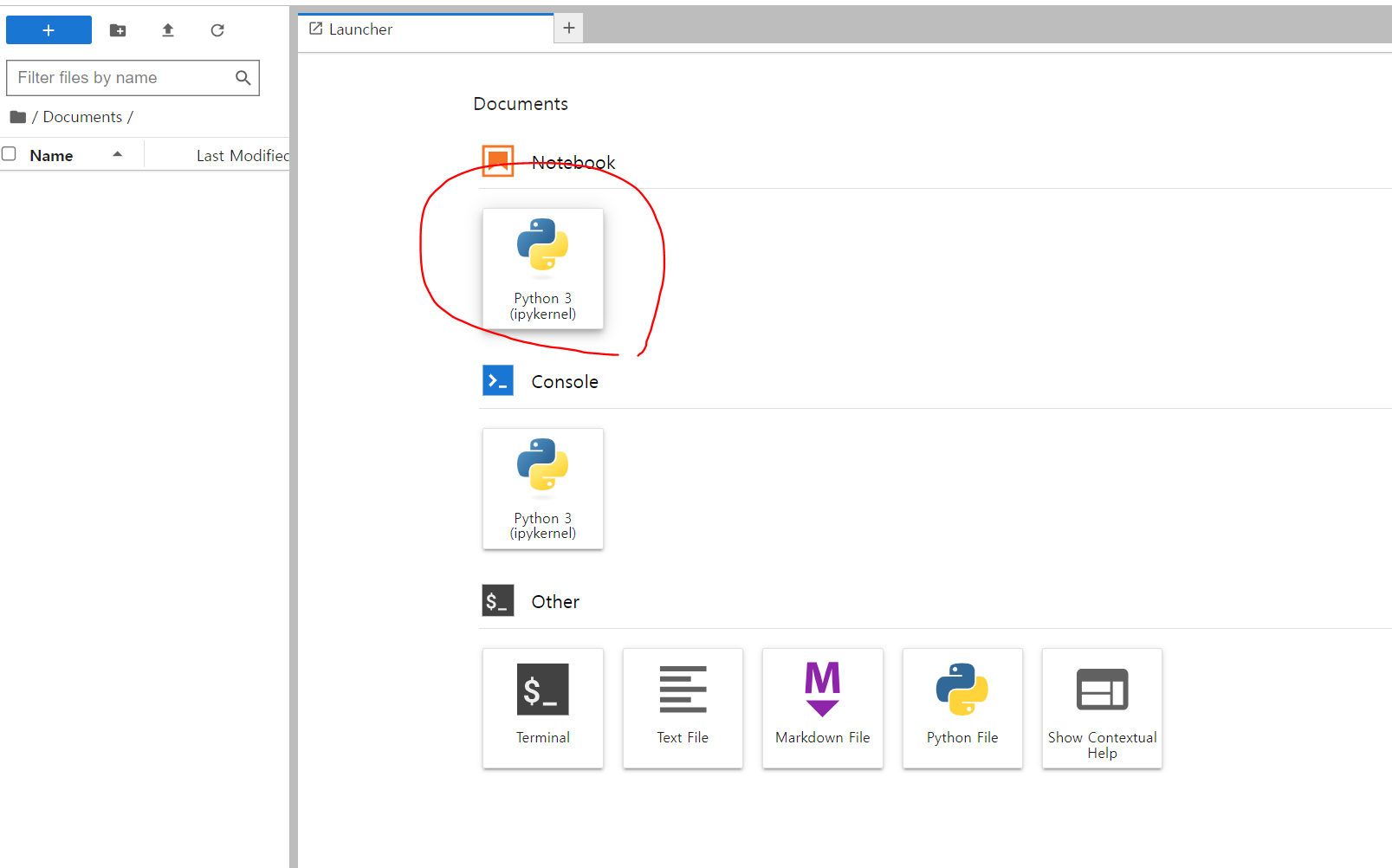
Task: Create a new Python File
Action: coord(962,709)
